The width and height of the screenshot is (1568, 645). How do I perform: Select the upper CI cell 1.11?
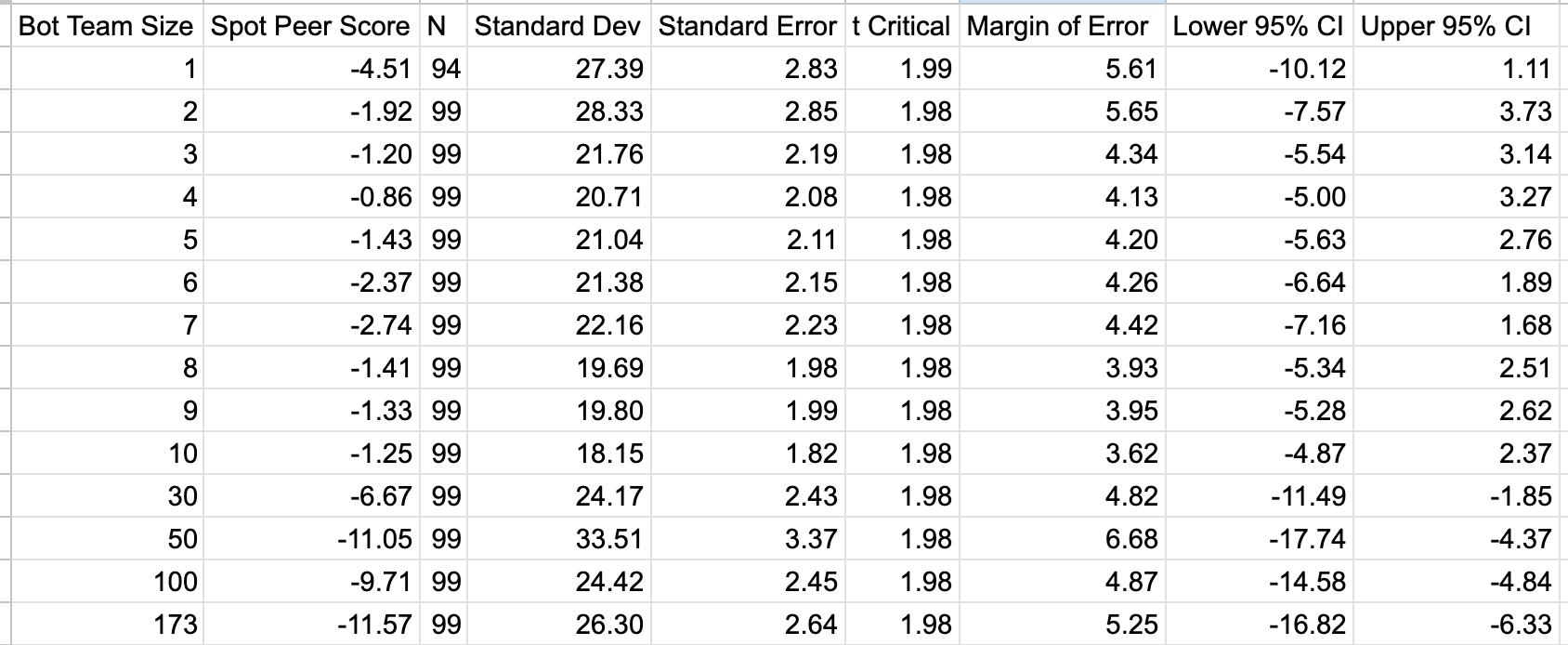coord(1456,69)
